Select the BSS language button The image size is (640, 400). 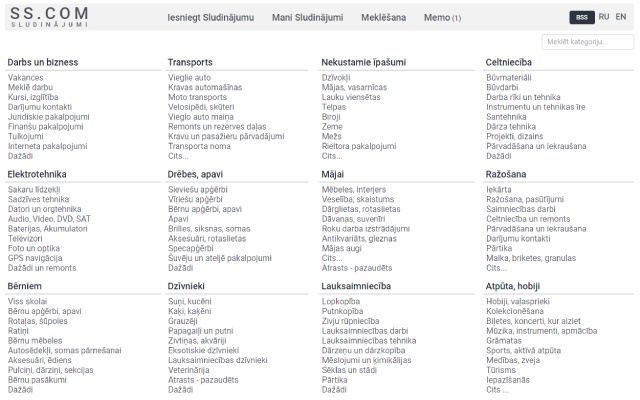pos(581,17)
